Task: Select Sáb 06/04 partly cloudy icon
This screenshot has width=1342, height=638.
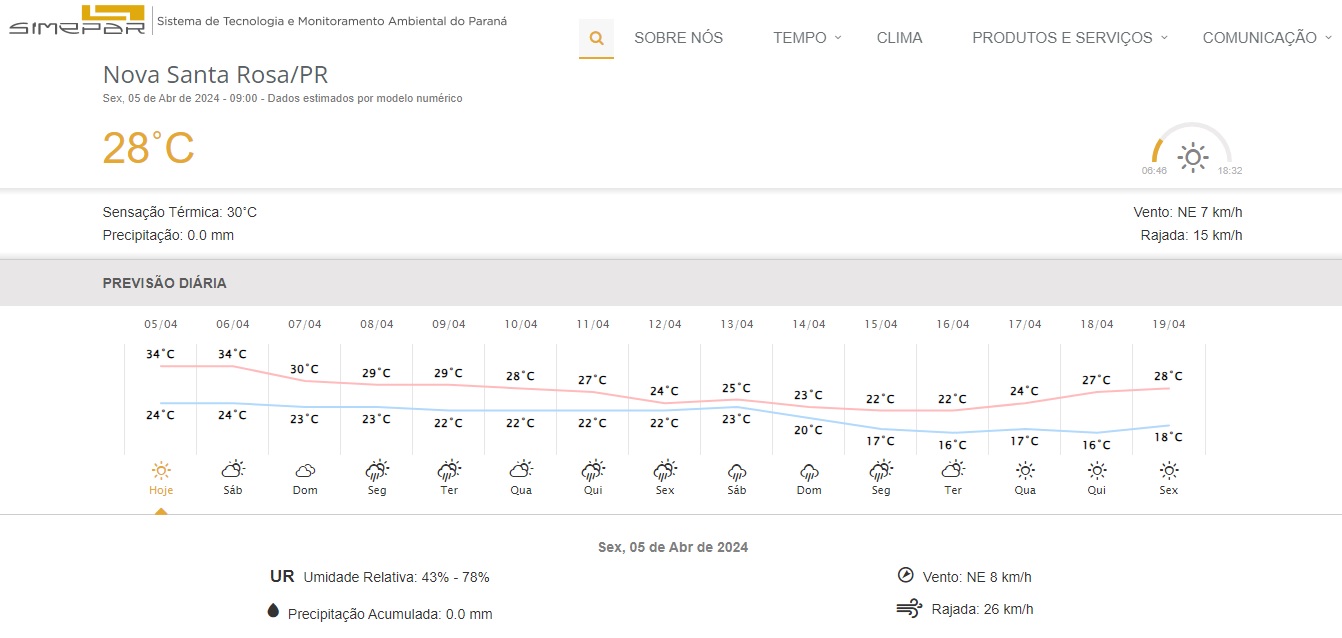Action: click(x=233, y=470)
